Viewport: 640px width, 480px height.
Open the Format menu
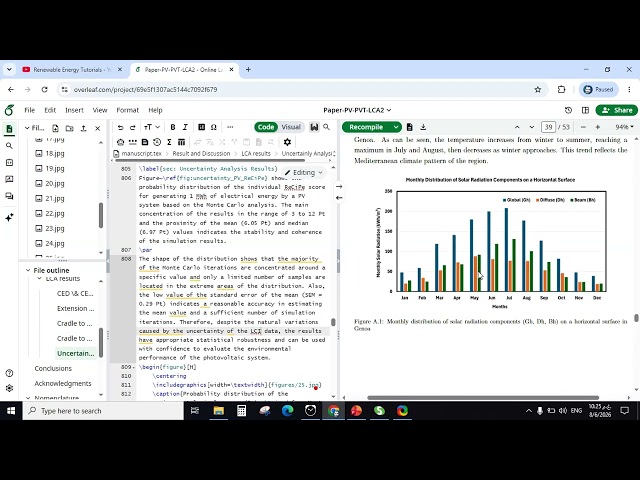(x=127, y=110)
